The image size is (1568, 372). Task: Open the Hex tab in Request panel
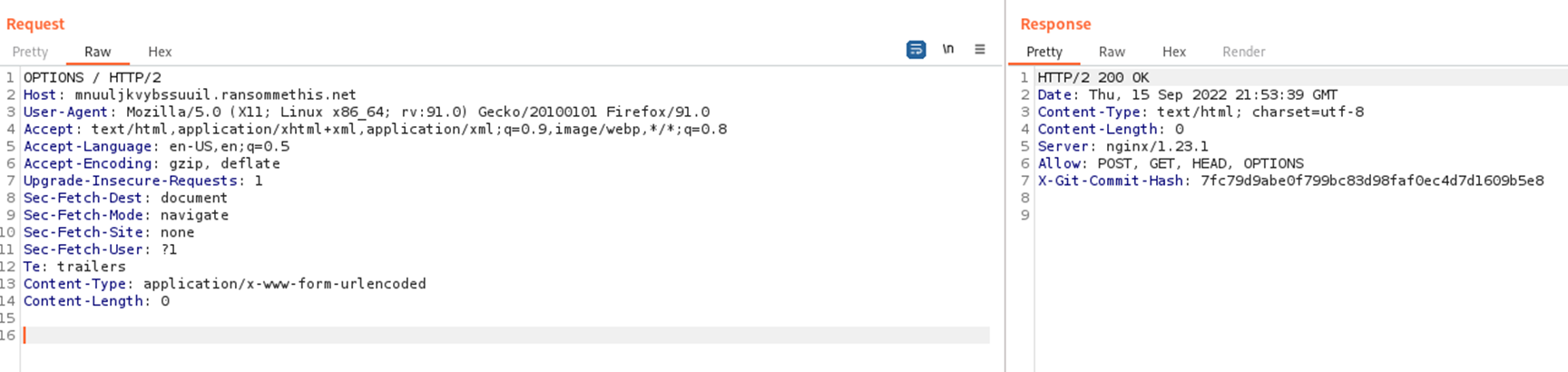(160, 52)
